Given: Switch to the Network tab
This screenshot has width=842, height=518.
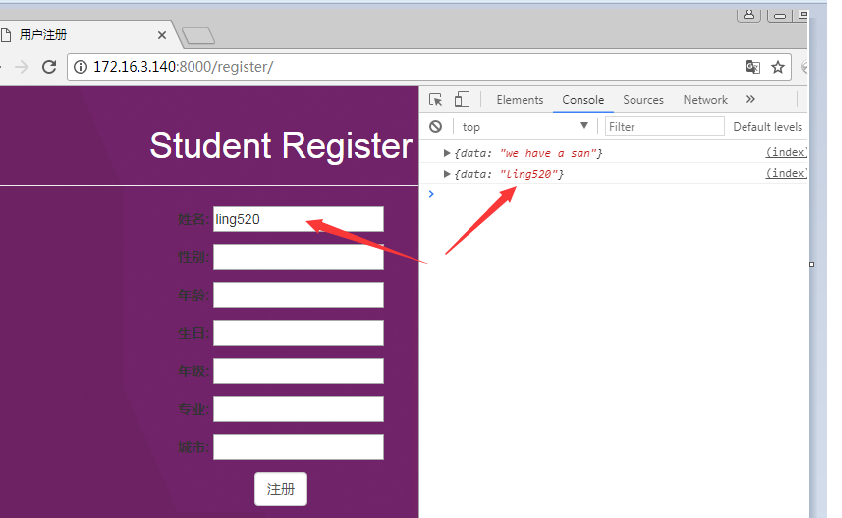Looking at the screenshot, I should [x=706, y=100].
